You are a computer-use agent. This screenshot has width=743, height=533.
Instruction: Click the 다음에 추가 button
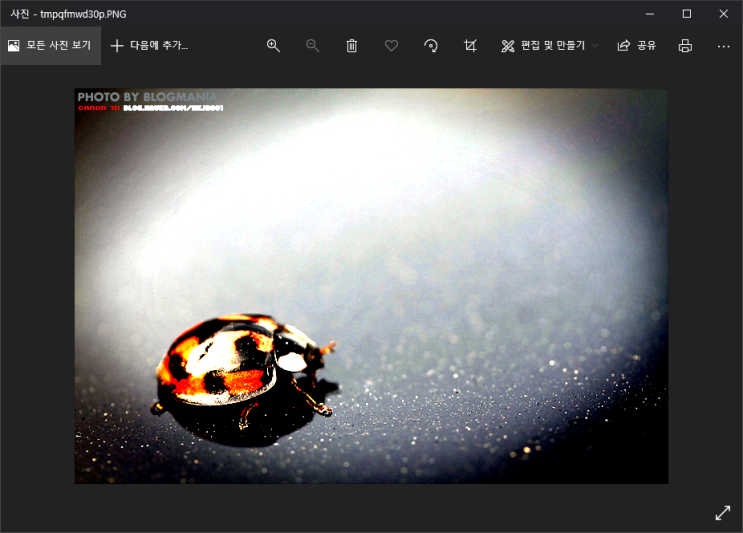[x=149, y=45]
